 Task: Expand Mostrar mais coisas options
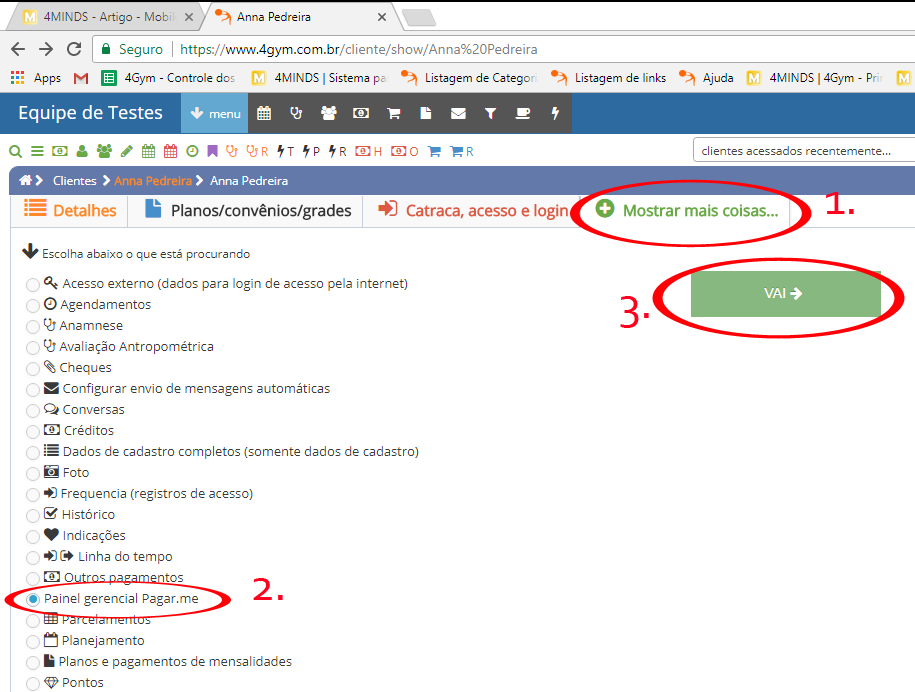click(x=687, y=211)
